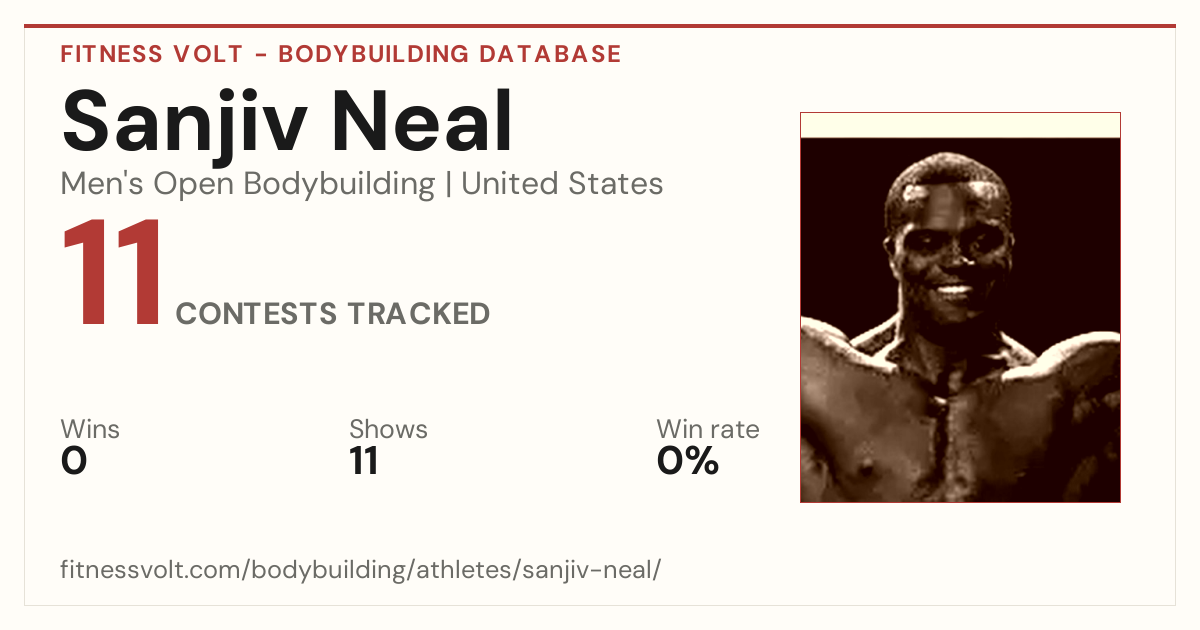Click the Shows value 11
This screenshot has width=1200, height=630.
click(364, 461)
